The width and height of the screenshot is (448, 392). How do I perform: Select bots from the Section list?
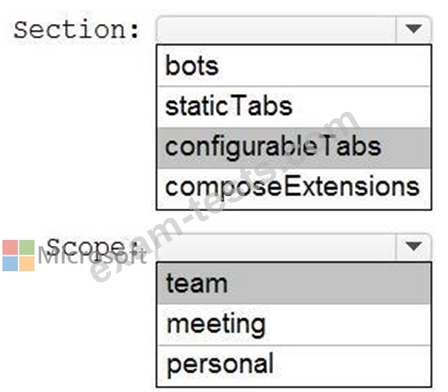coord(294,66)
